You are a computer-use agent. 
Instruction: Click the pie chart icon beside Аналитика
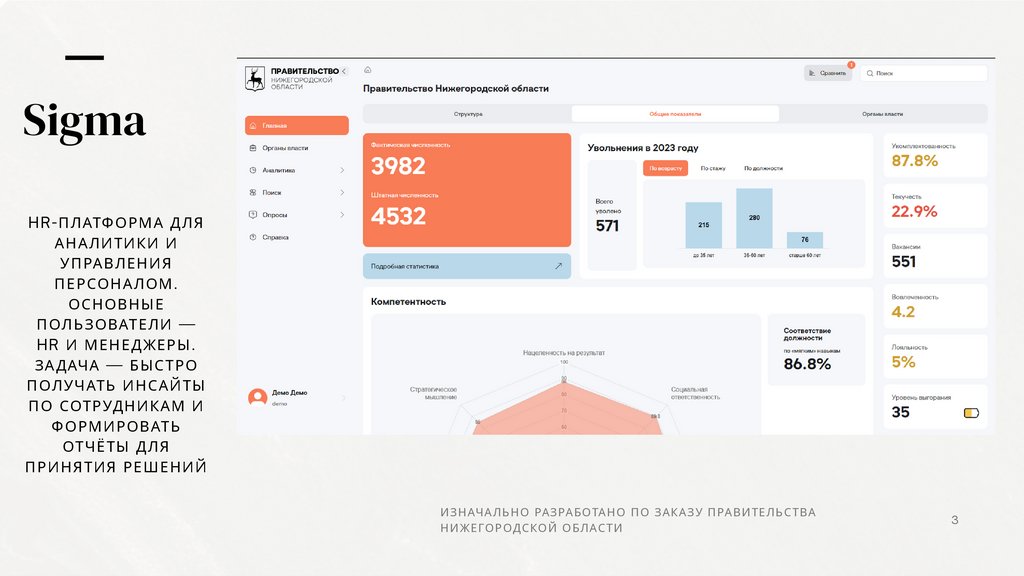[x=253, y=170]
